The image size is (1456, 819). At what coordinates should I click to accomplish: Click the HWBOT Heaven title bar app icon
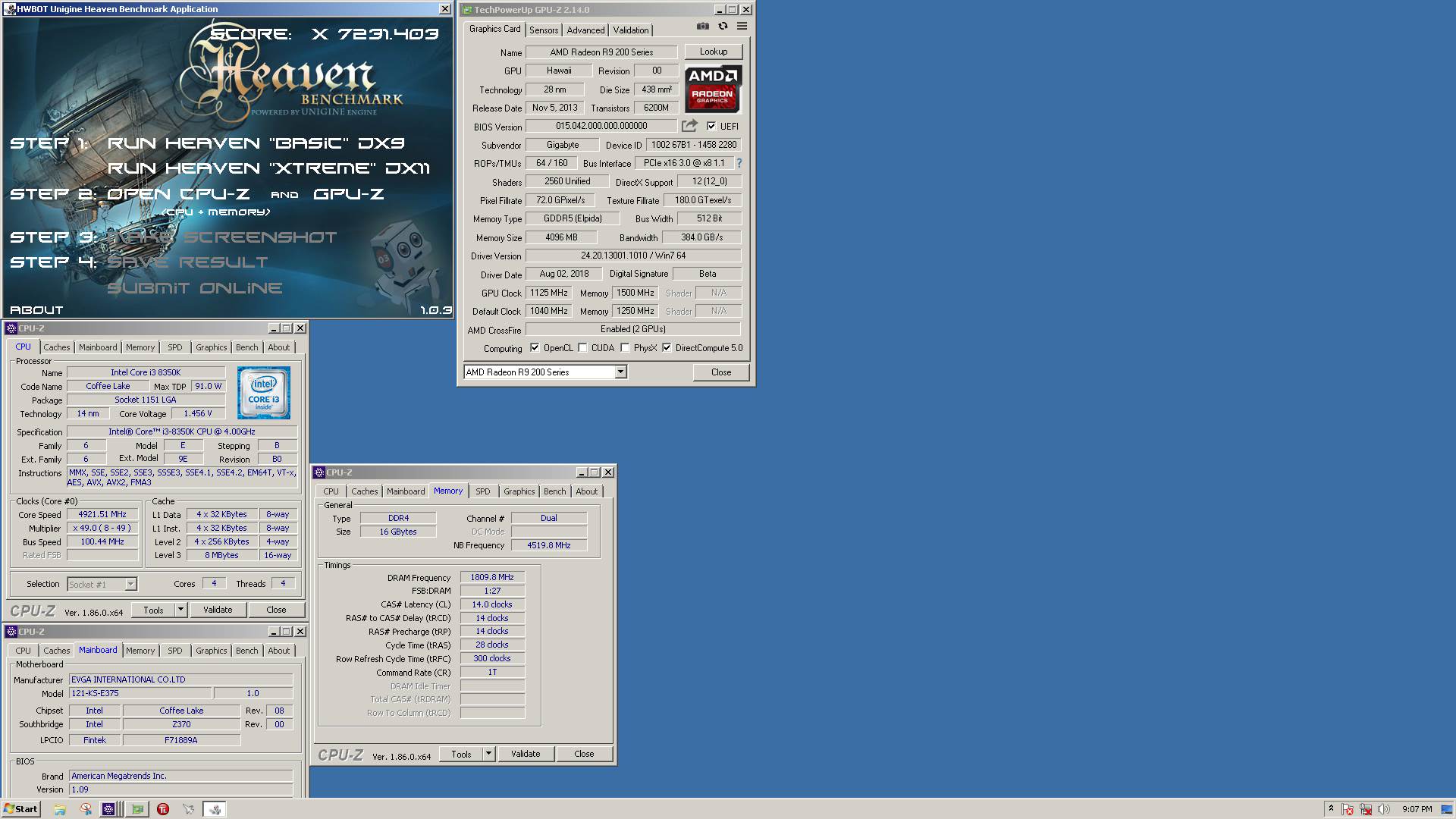click(x=10, y=9)
